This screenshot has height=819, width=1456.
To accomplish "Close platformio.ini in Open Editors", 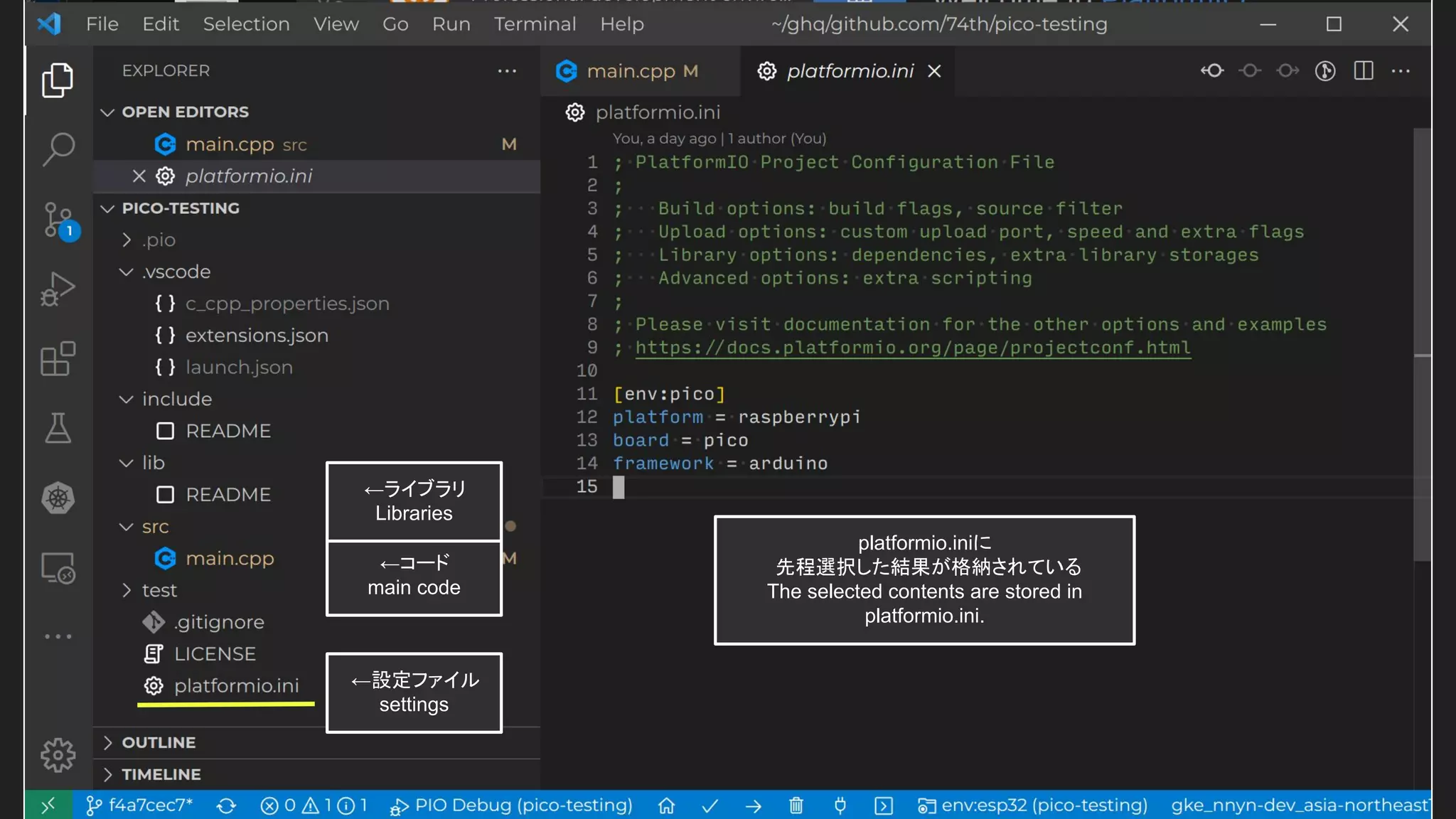I will tap(139, 176).
